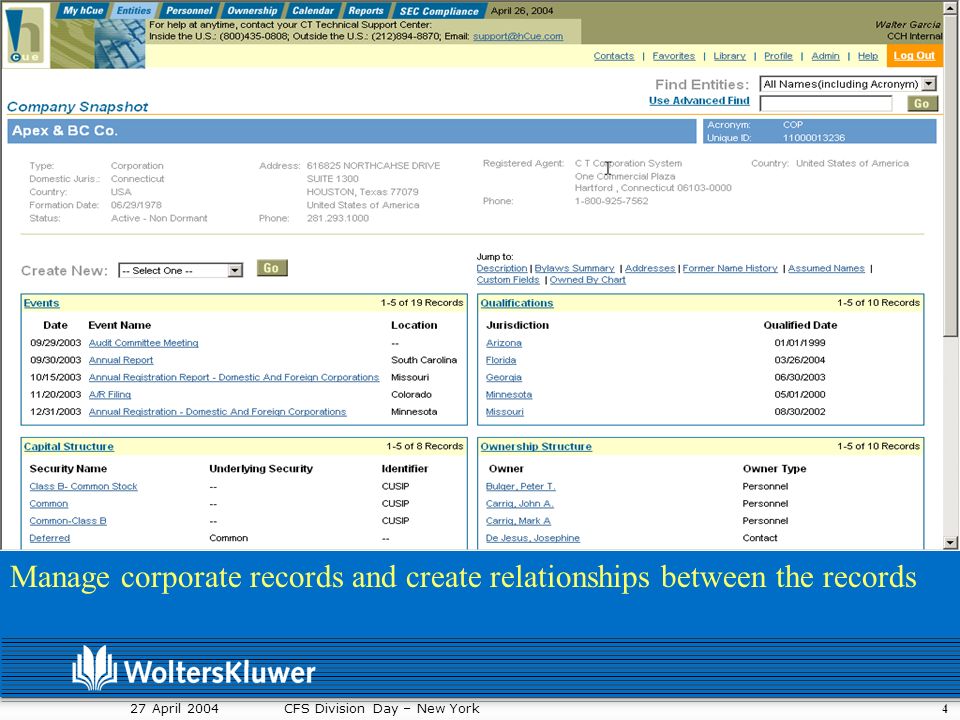This screenshot has height=720, width=960.
Task: Click the vertical scrollbar down arrow
Action: [x=950, y=542]
